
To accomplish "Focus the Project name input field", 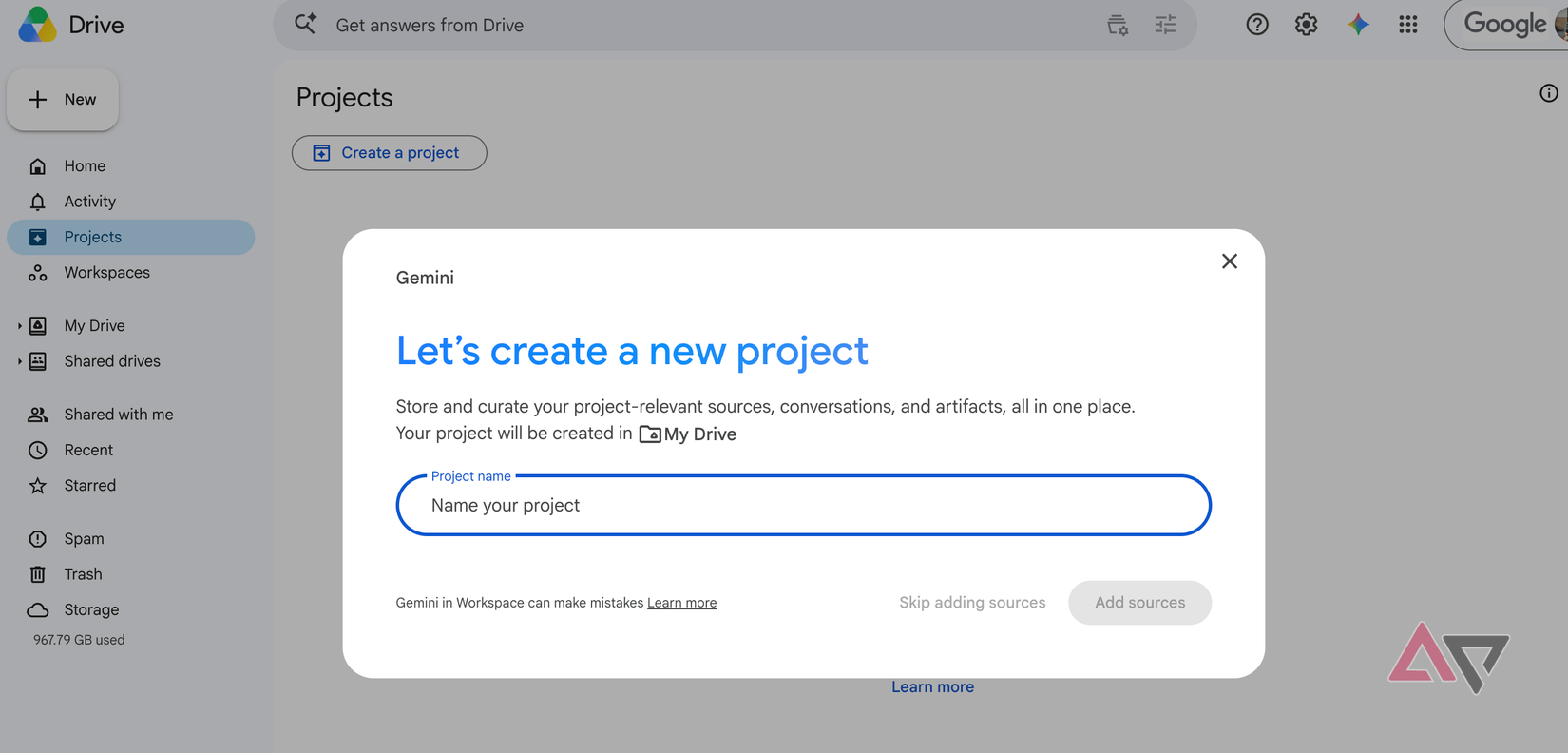I will tap(804, 506).
